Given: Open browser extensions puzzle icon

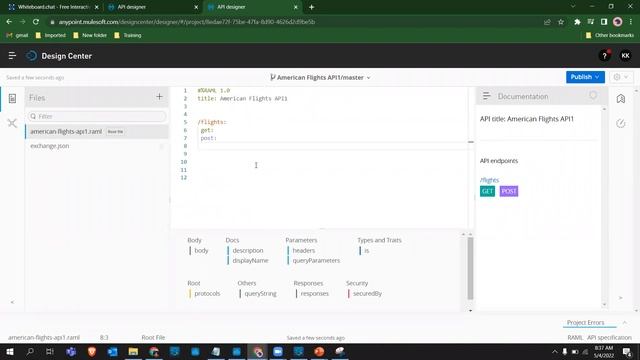Looking at the screenshot, I should [577, 22].
